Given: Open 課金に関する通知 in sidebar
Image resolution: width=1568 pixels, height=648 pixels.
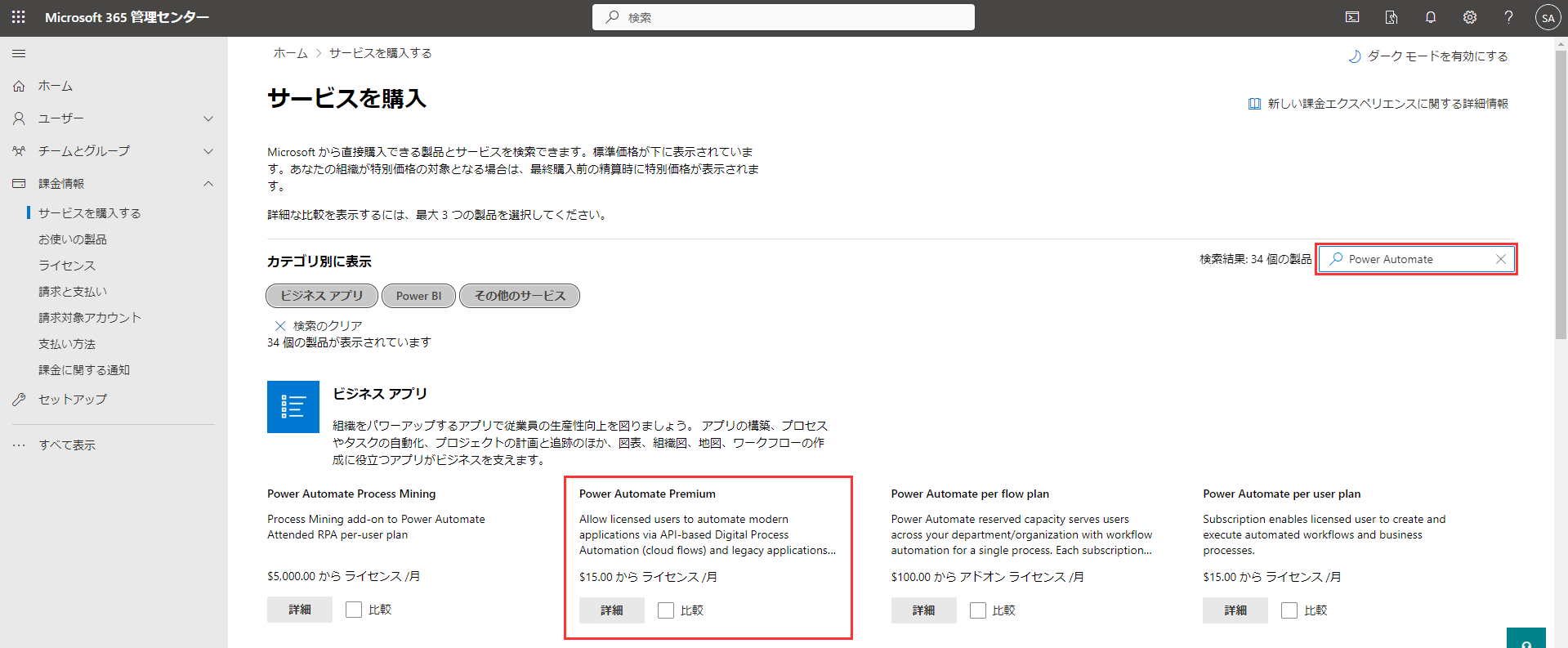Looking at the screenshot, I should pos(84,370).
